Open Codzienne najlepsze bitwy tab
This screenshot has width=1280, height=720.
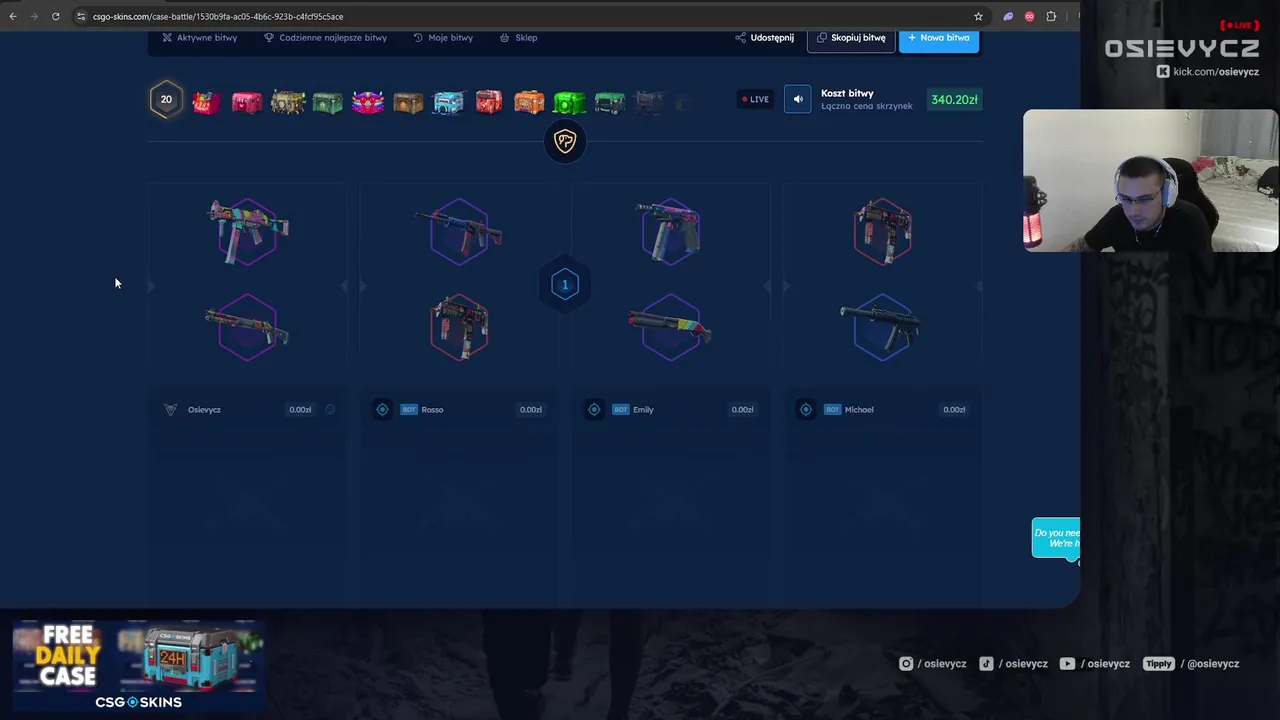click(325, 37)
